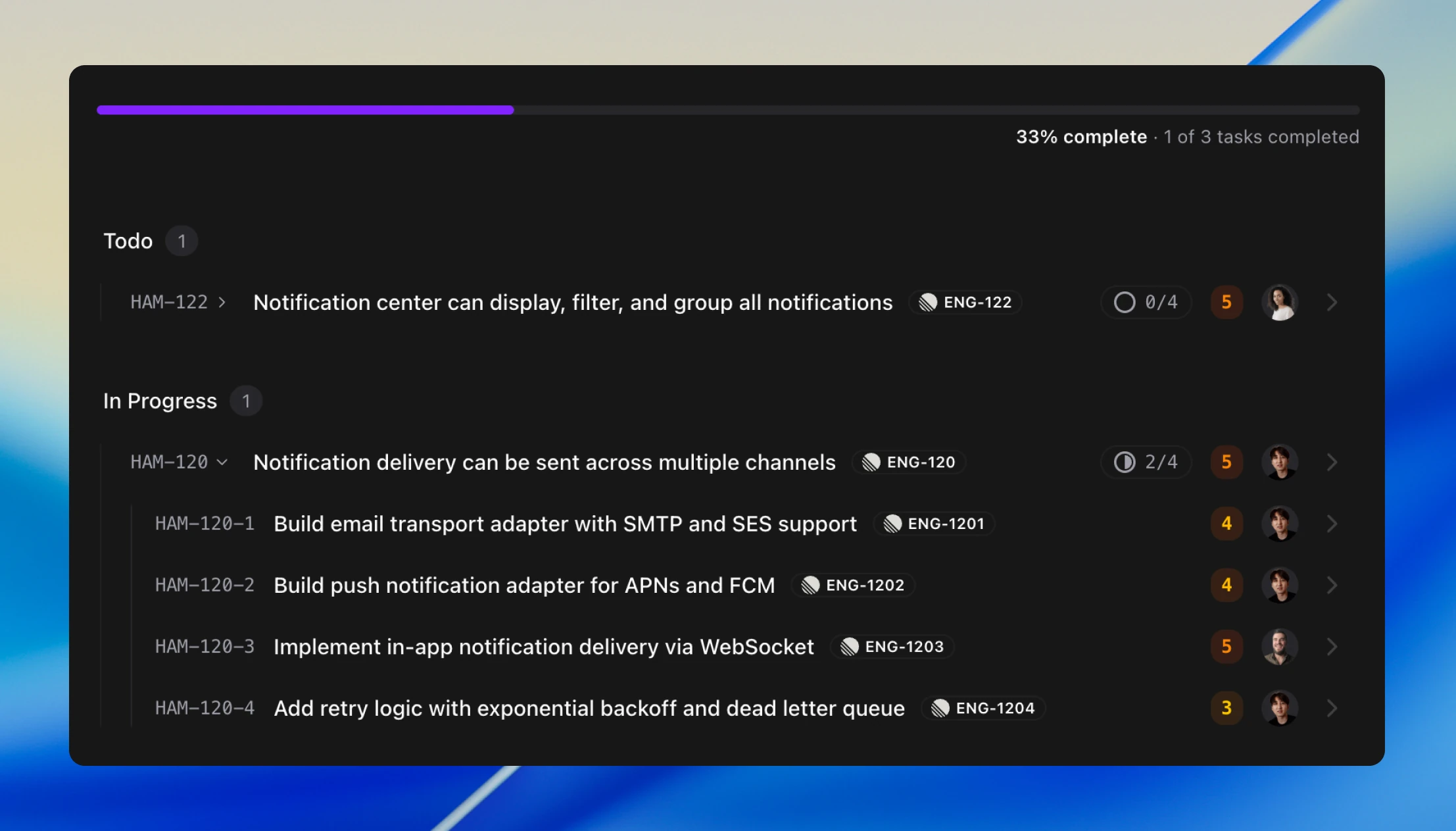Click the Linear icon on ENG-120 badge
The image size is (1456, 831).
[871, 463]
